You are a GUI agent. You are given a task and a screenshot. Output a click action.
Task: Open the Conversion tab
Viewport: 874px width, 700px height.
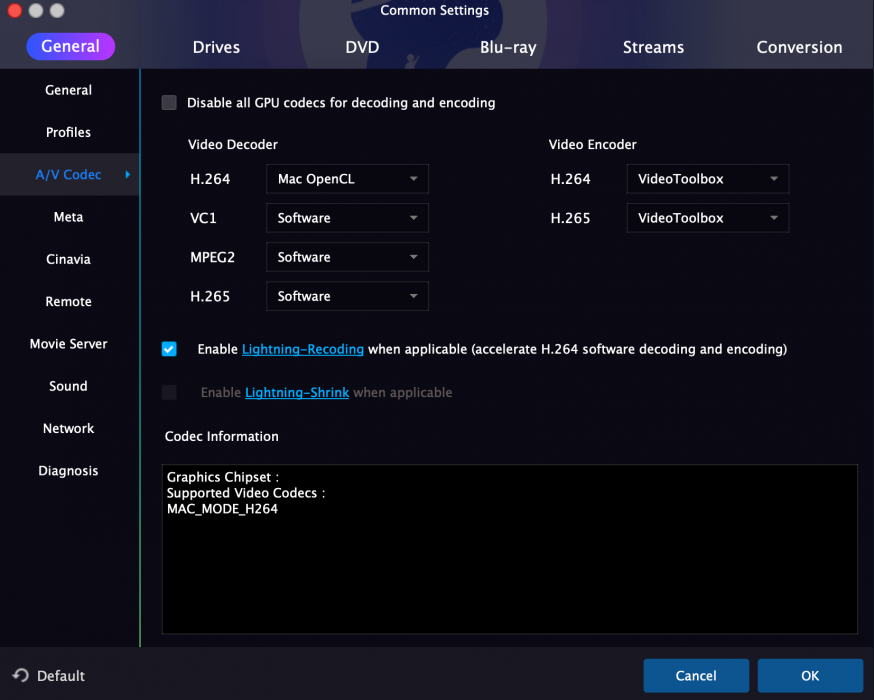(799, 47)
